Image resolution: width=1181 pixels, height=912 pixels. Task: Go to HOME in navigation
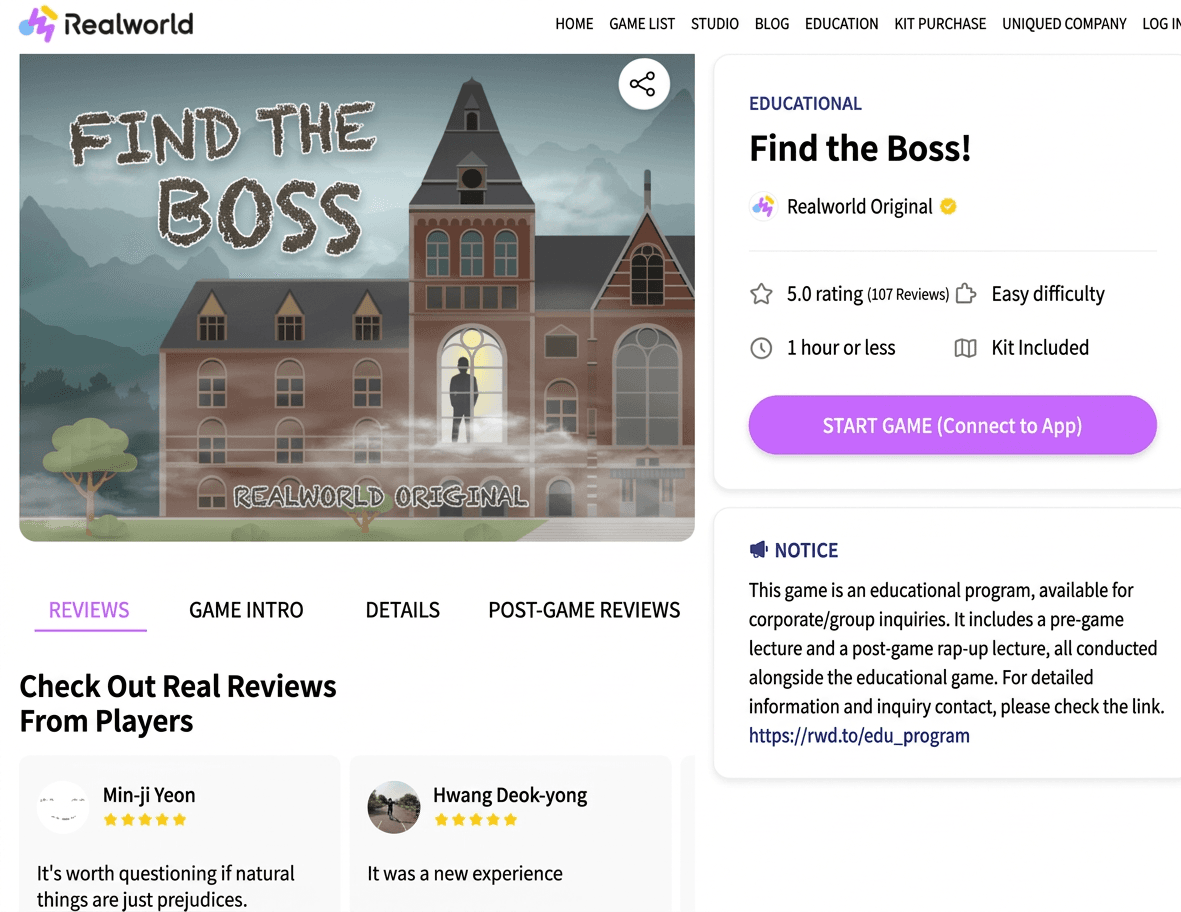click(x=574, y=24)
